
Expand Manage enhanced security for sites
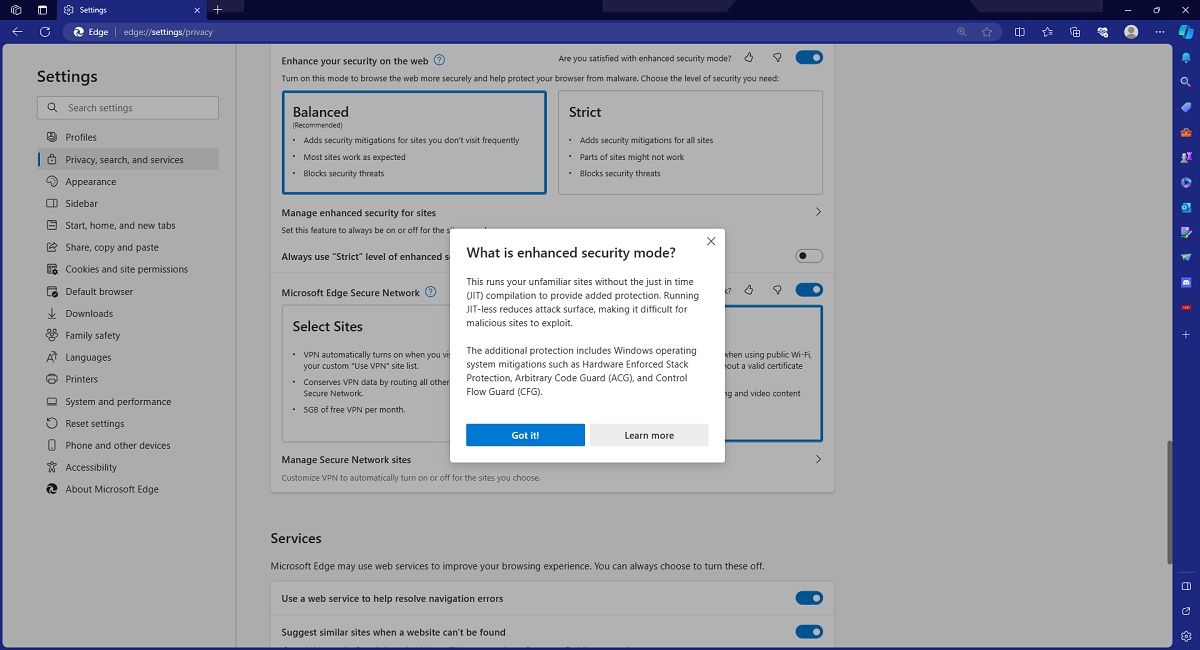817,212
